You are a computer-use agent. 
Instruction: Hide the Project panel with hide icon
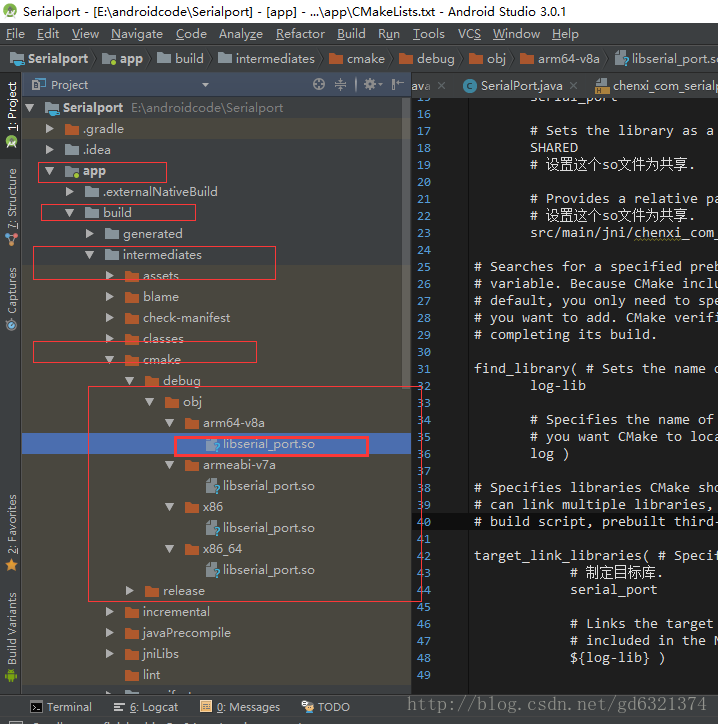tap(397, 84)
